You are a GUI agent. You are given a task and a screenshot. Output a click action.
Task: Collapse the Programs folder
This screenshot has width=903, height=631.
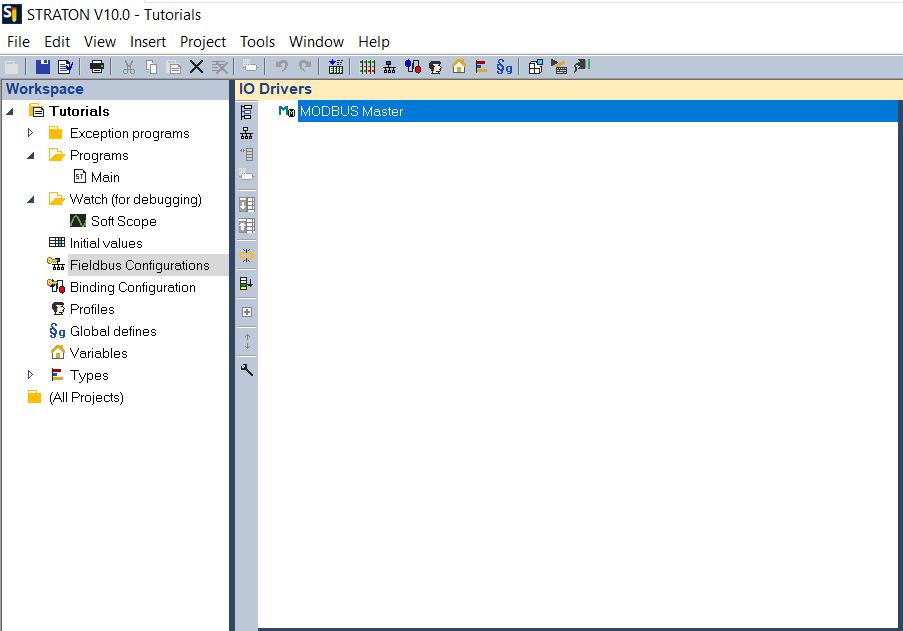31,155
